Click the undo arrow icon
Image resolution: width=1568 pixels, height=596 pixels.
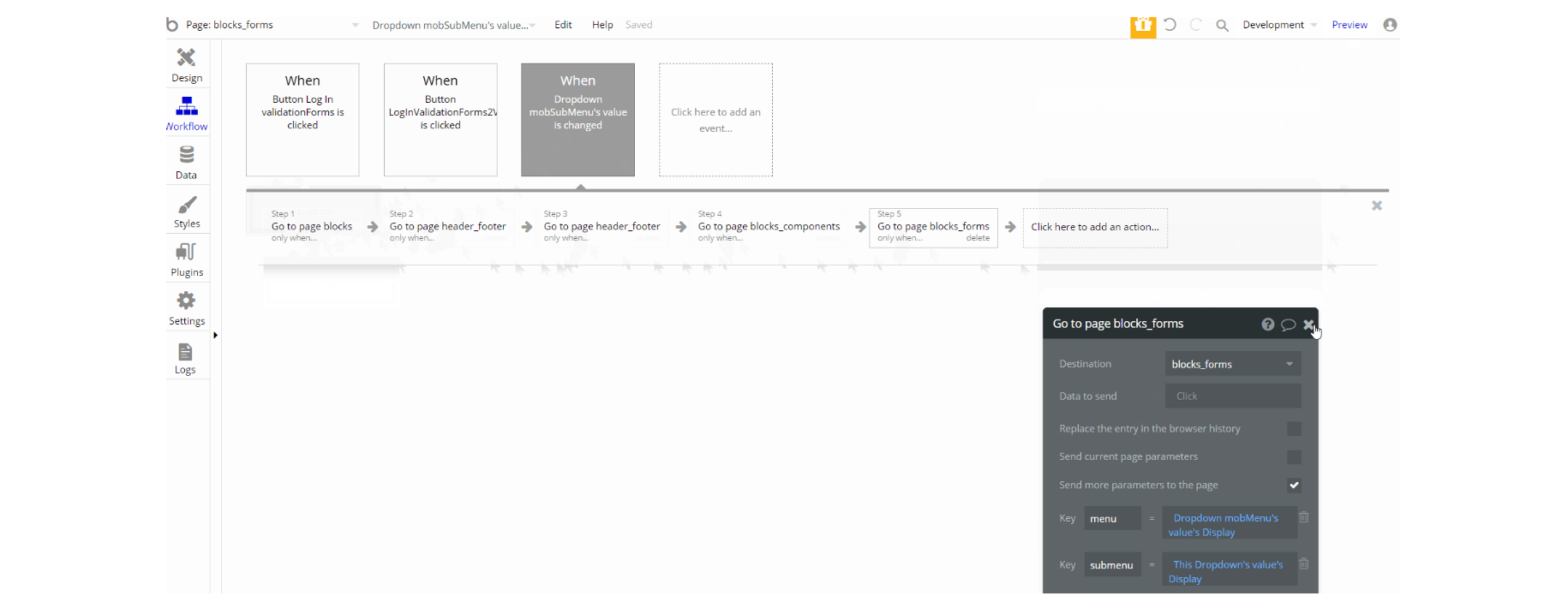[1170, 25]
